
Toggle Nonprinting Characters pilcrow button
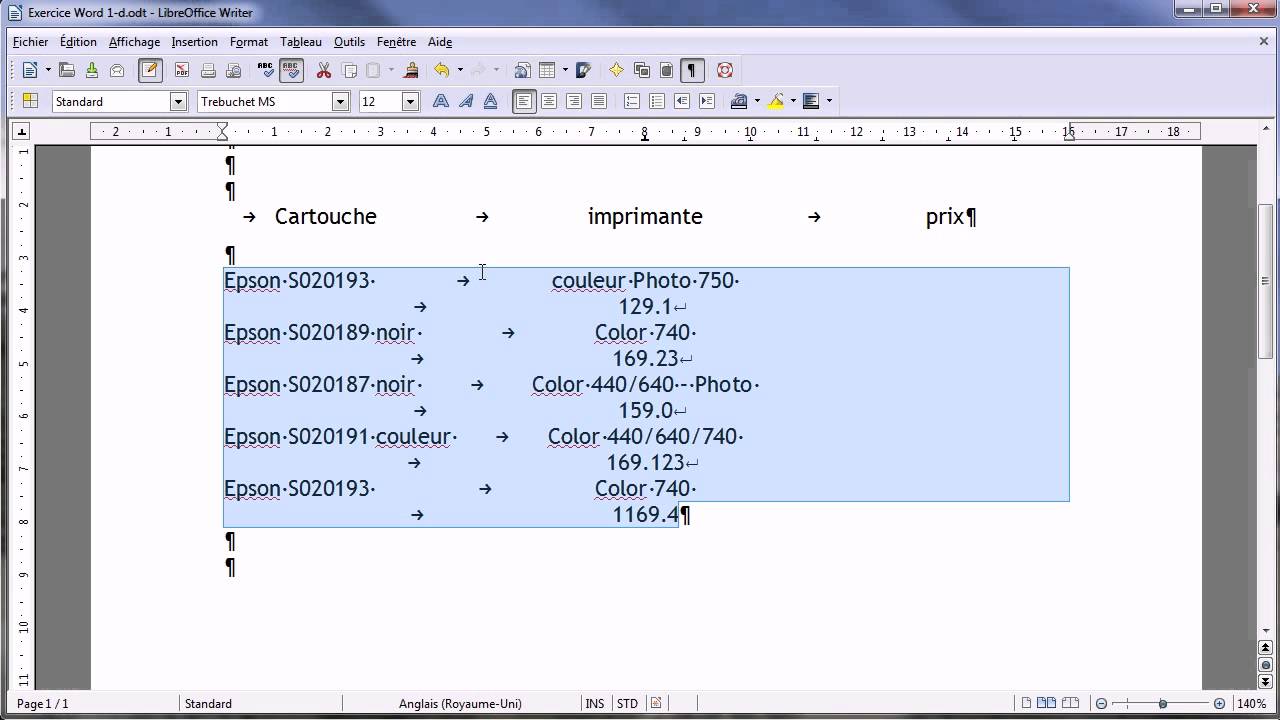pyautogui.click(x=692, y=70)
